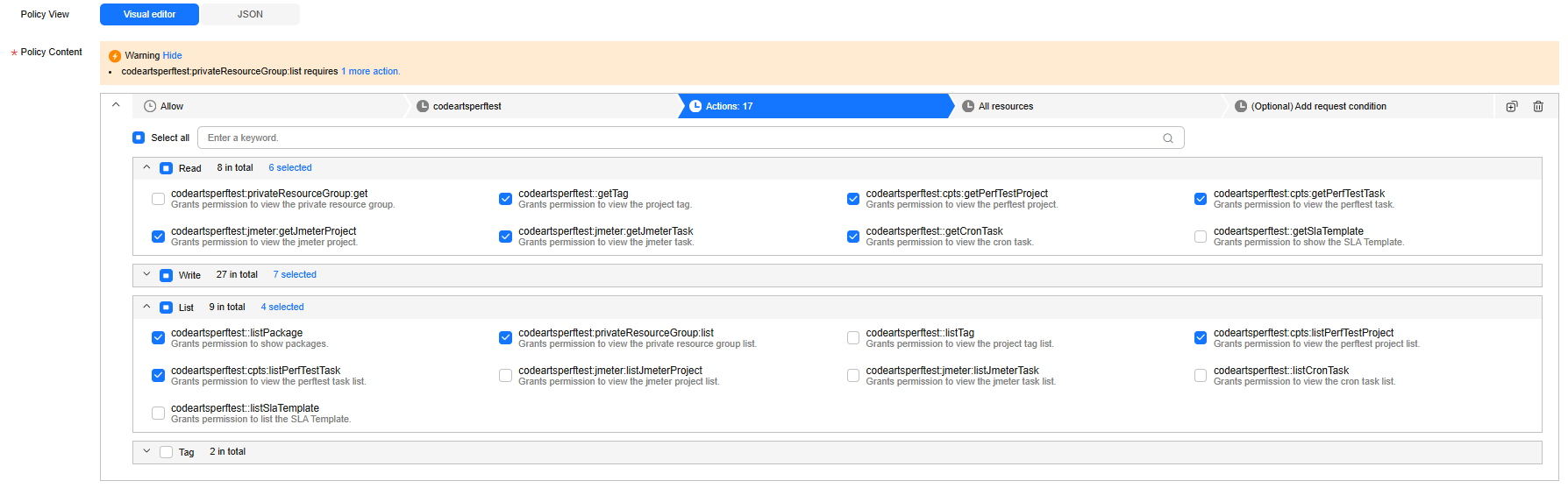The image size is (1568, 488).
Task: Check codeartsperftest::getSlaTemplate action
Action: 1201,237
